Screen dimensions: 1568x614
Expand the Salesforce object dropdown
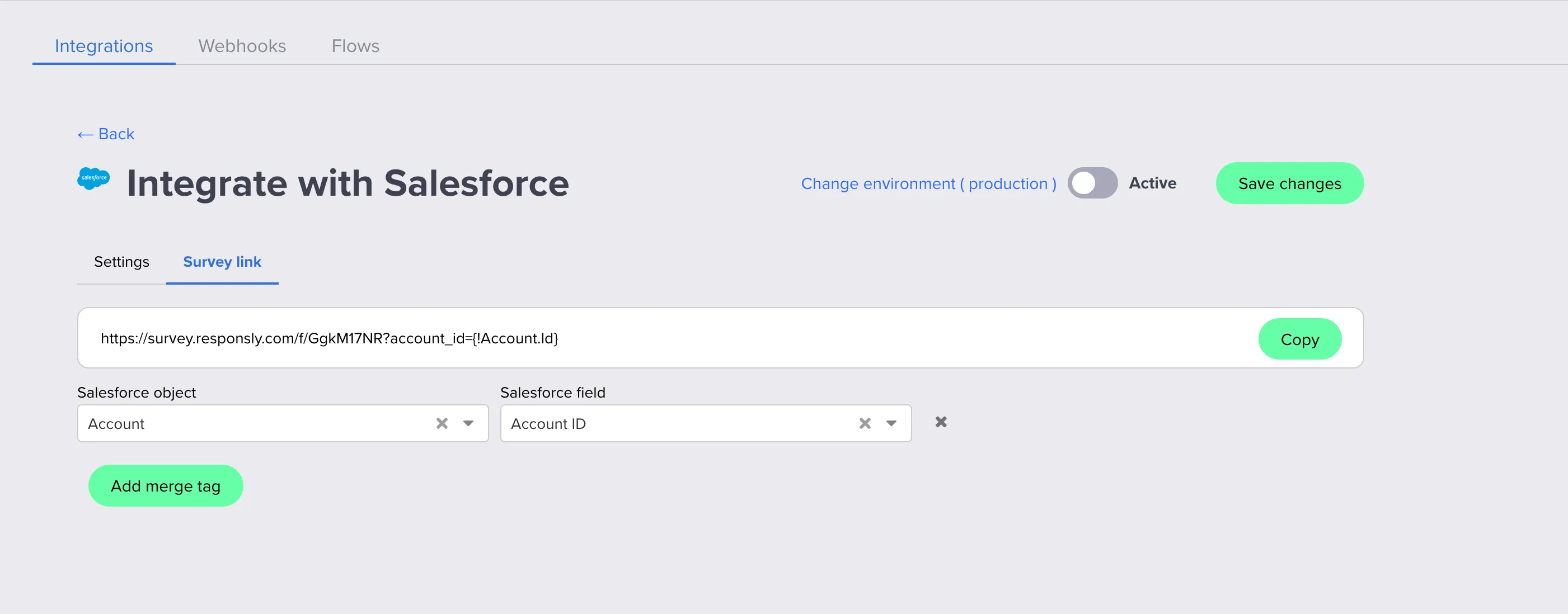tap(468, 423)
